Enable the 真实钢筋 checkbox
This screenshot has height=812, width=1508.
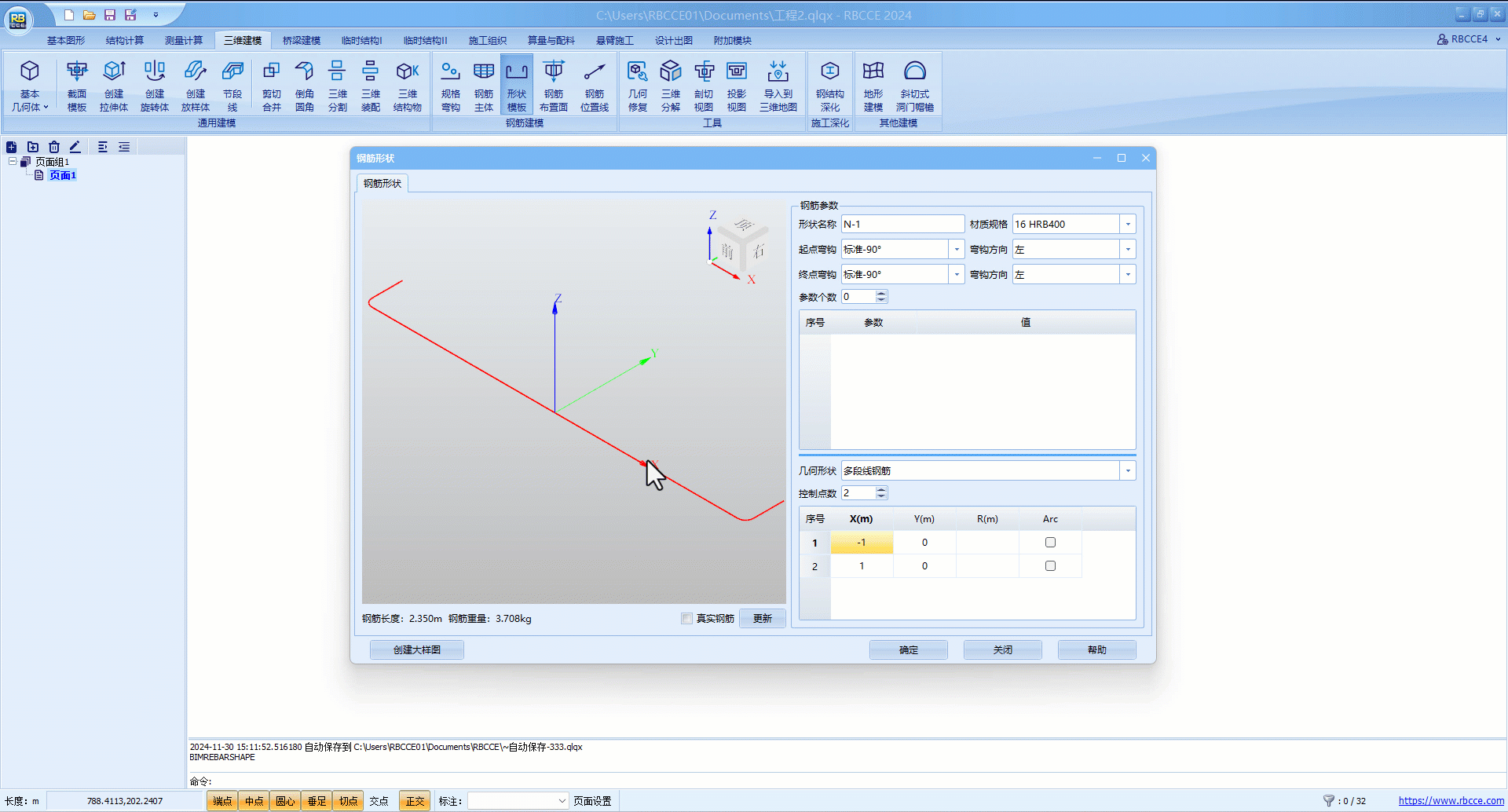pos(687,619)
